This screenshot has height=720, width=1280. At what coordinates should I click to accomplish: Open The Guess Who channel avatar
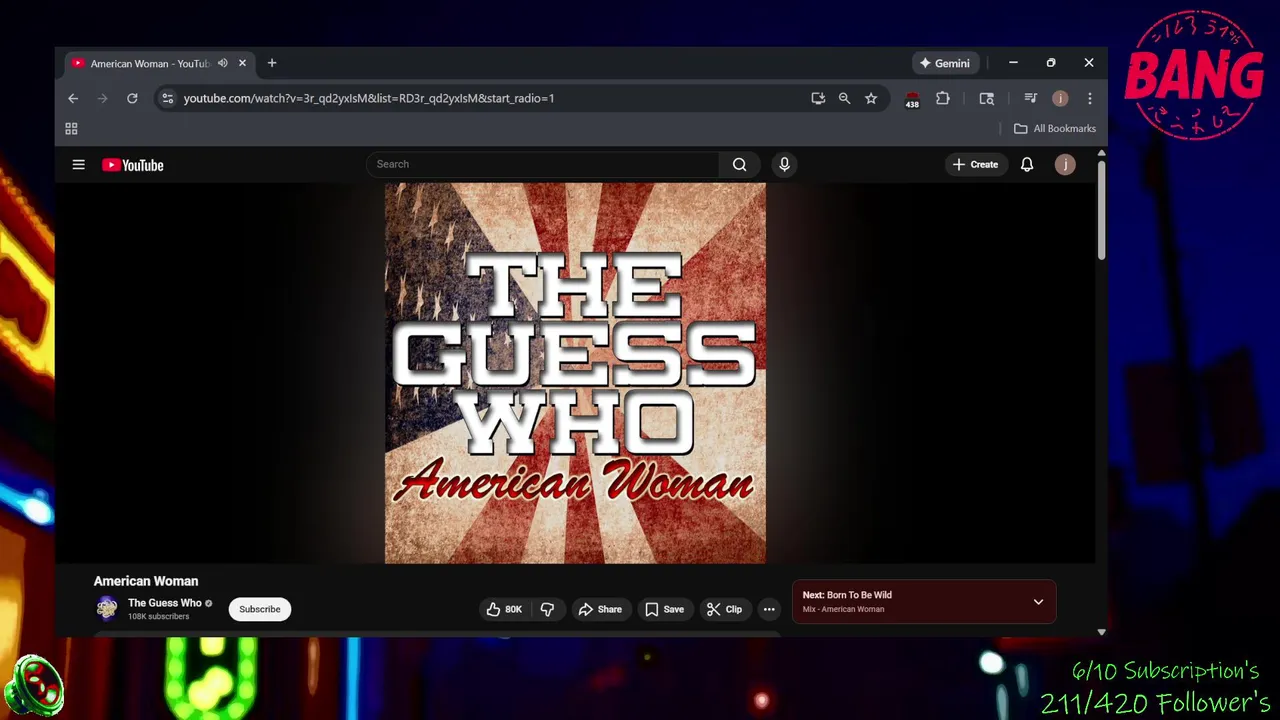[107, 609]
